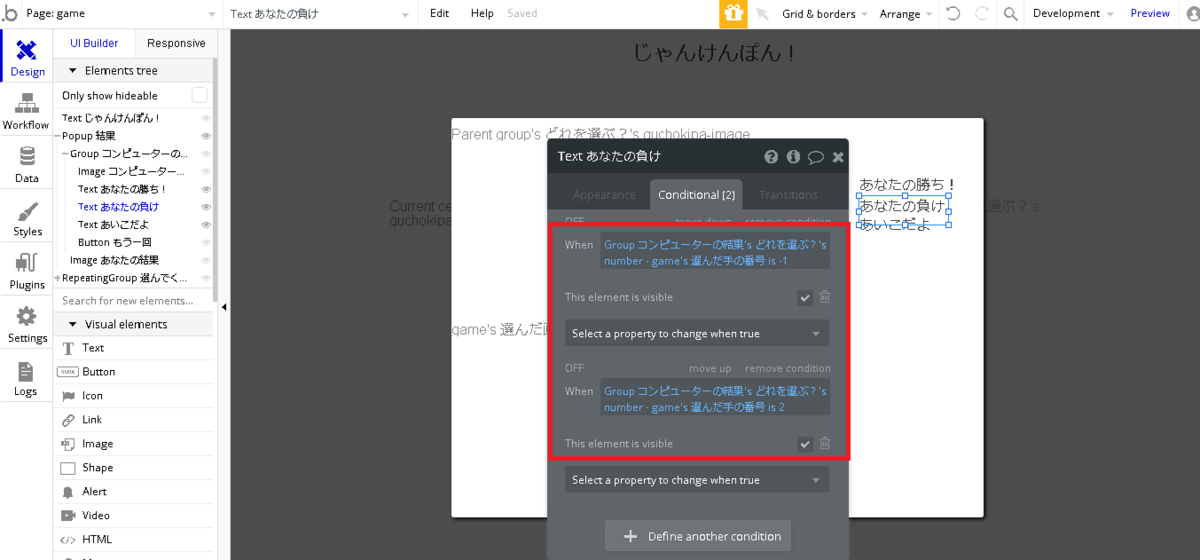
Task: Collapse Popup 結果 in elements tree
Action: click(x=58, y=136)
